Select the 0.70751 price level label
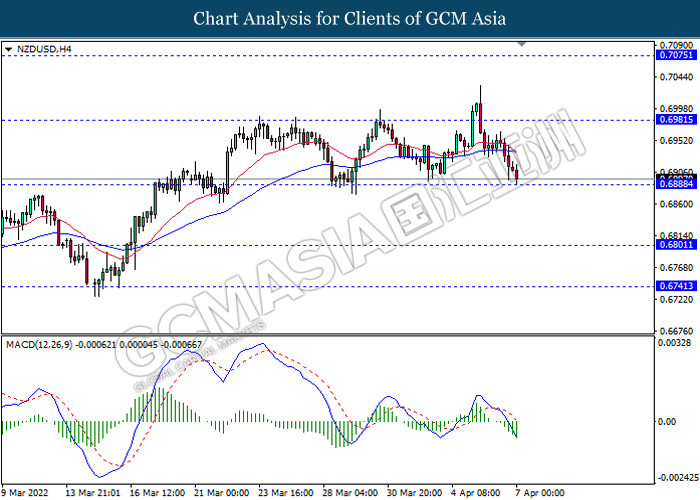This screenshot has width=700, height=500. pos(676,55)
